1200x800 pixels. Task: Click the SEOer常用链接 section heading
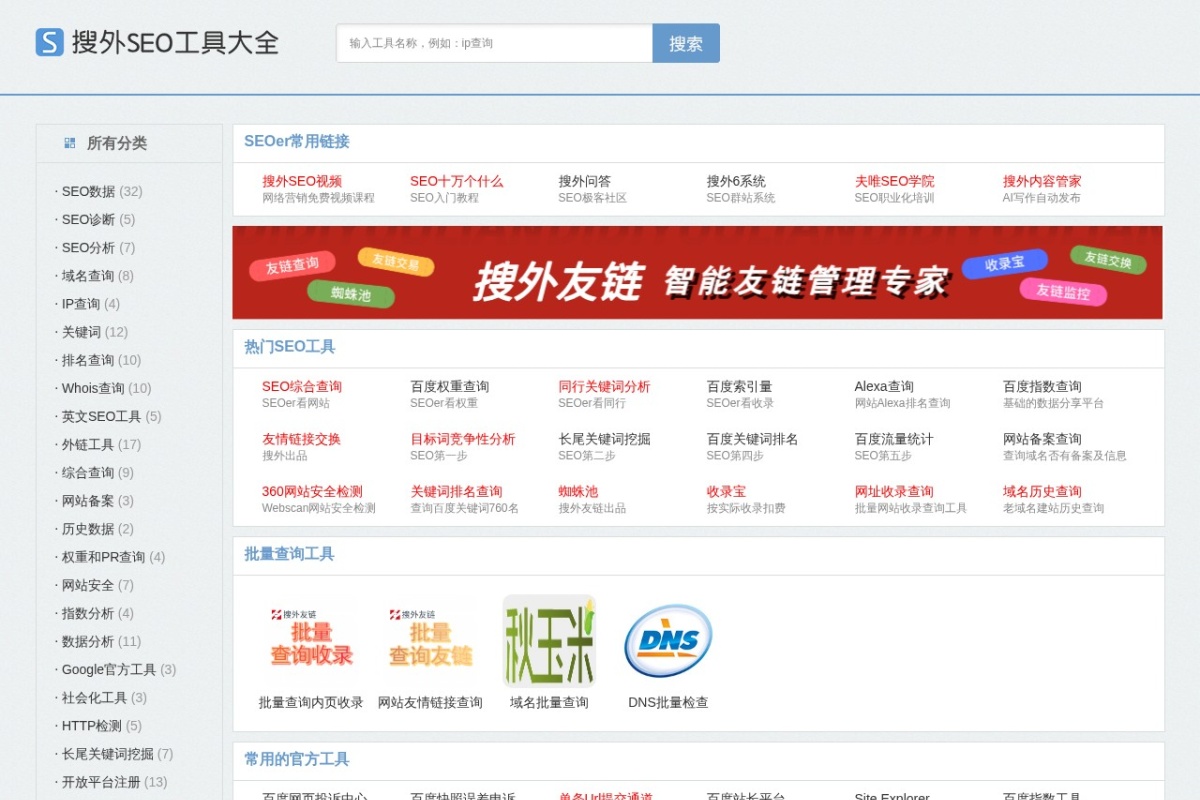pos(297,142)
